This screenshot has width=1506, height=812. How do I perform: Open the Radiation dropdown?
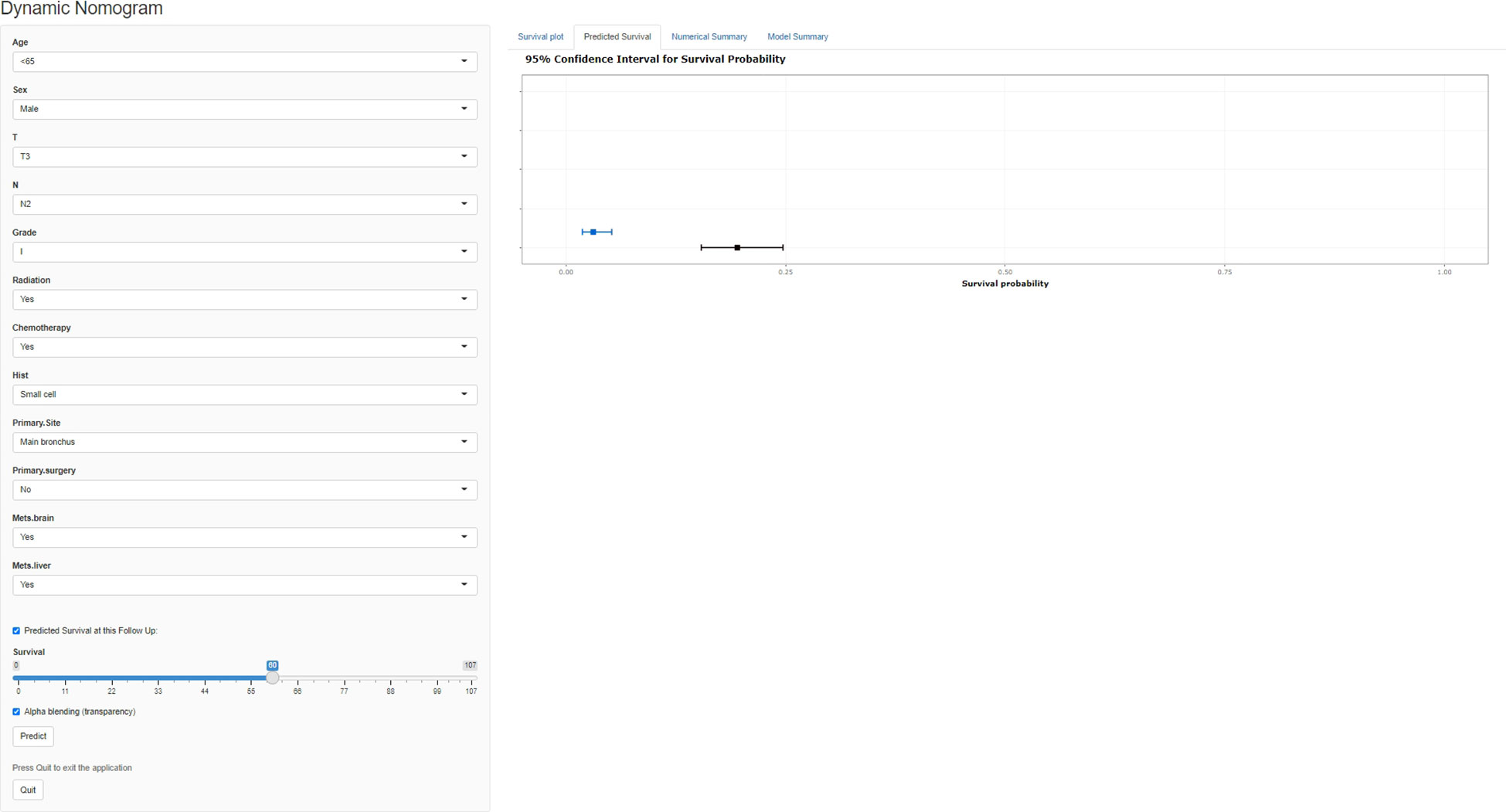(244, 299)
